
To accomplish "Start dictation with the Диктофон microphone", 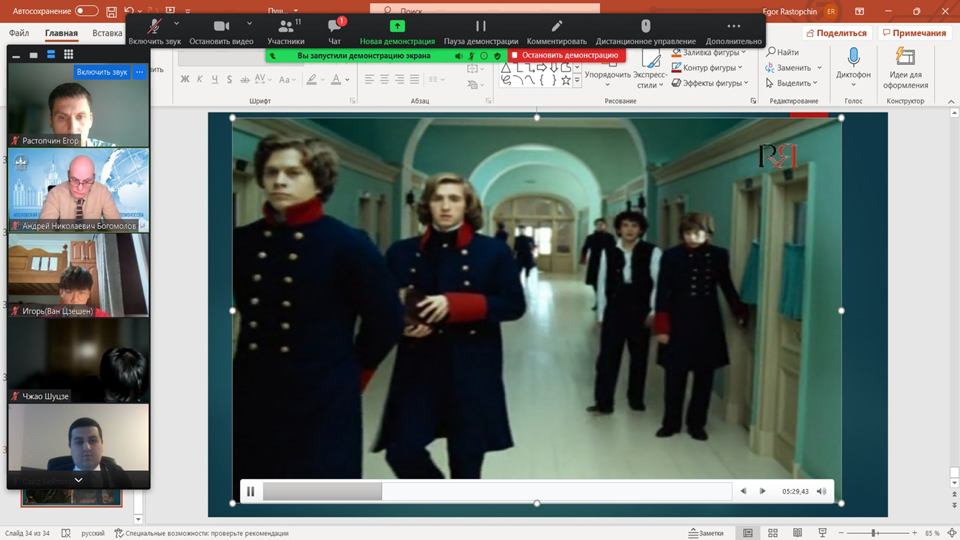I will pyautogui.click(x=853, y=67).
